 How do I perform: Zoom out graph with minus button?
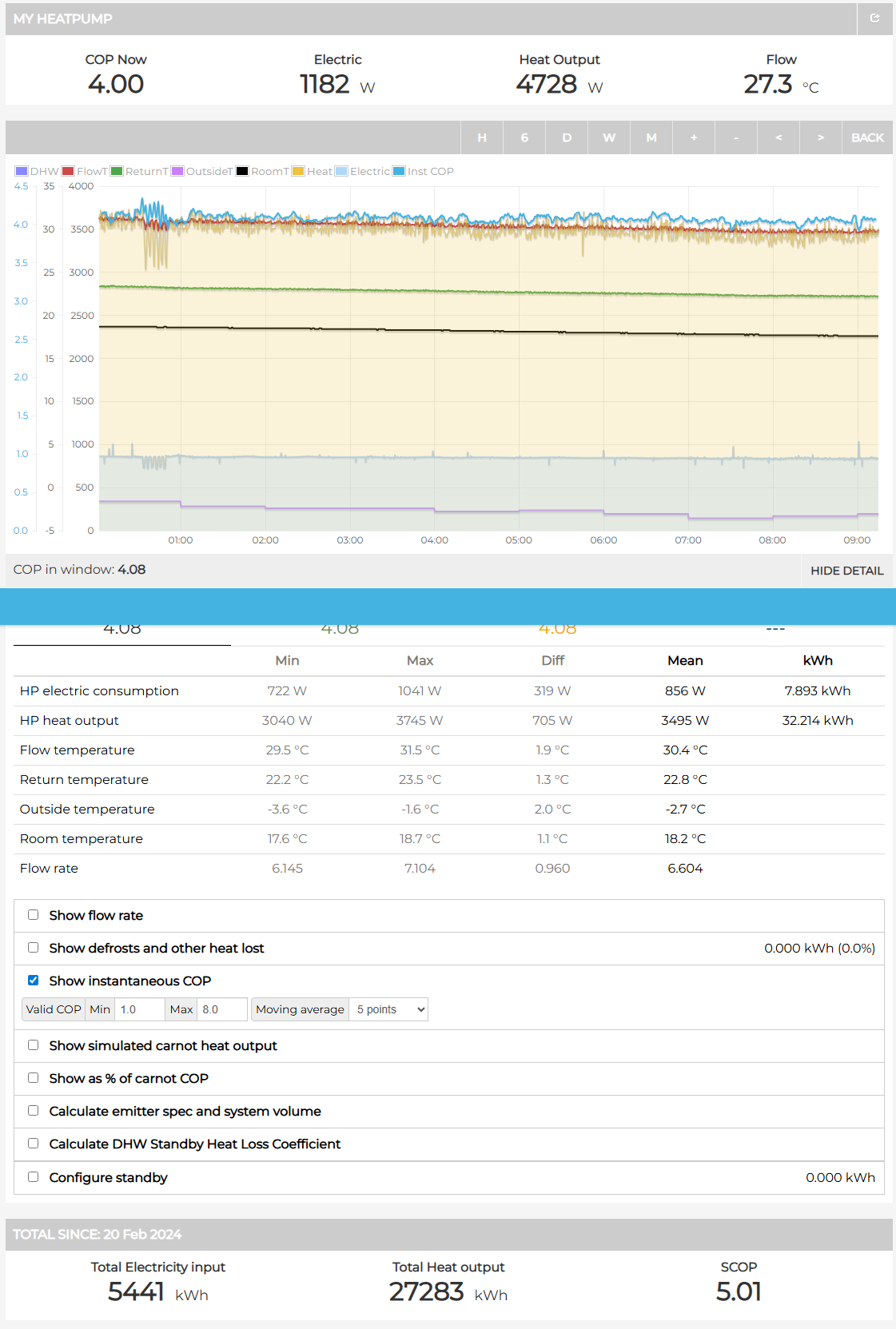(735, 137)
